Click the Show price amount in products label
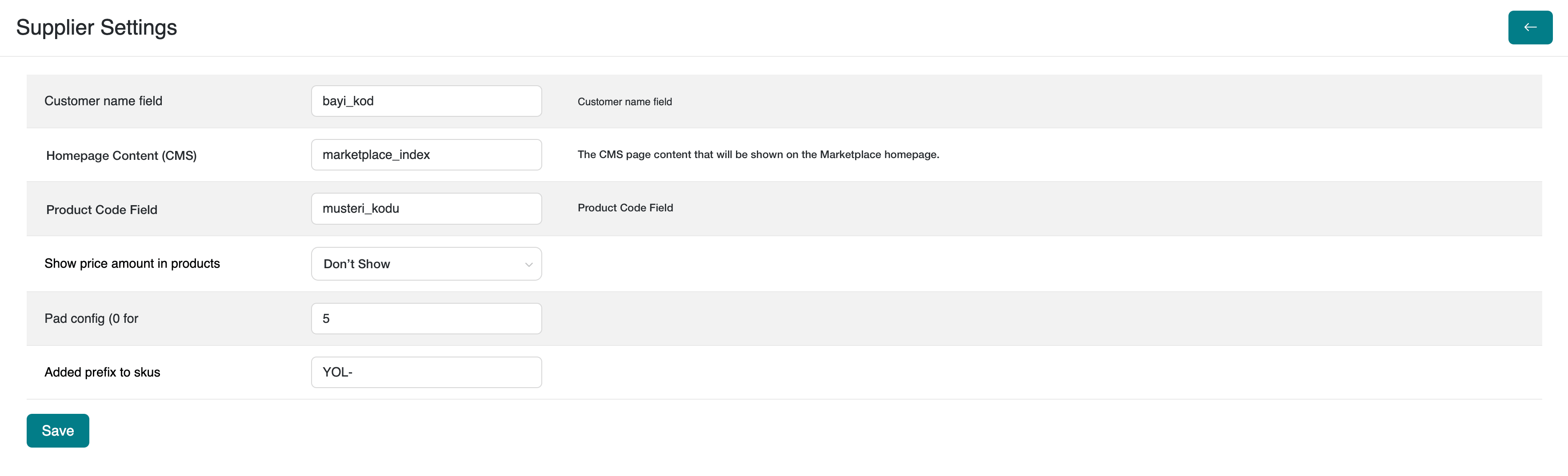1568x476 pixels. pyautogui.click(x=132, y=263)
